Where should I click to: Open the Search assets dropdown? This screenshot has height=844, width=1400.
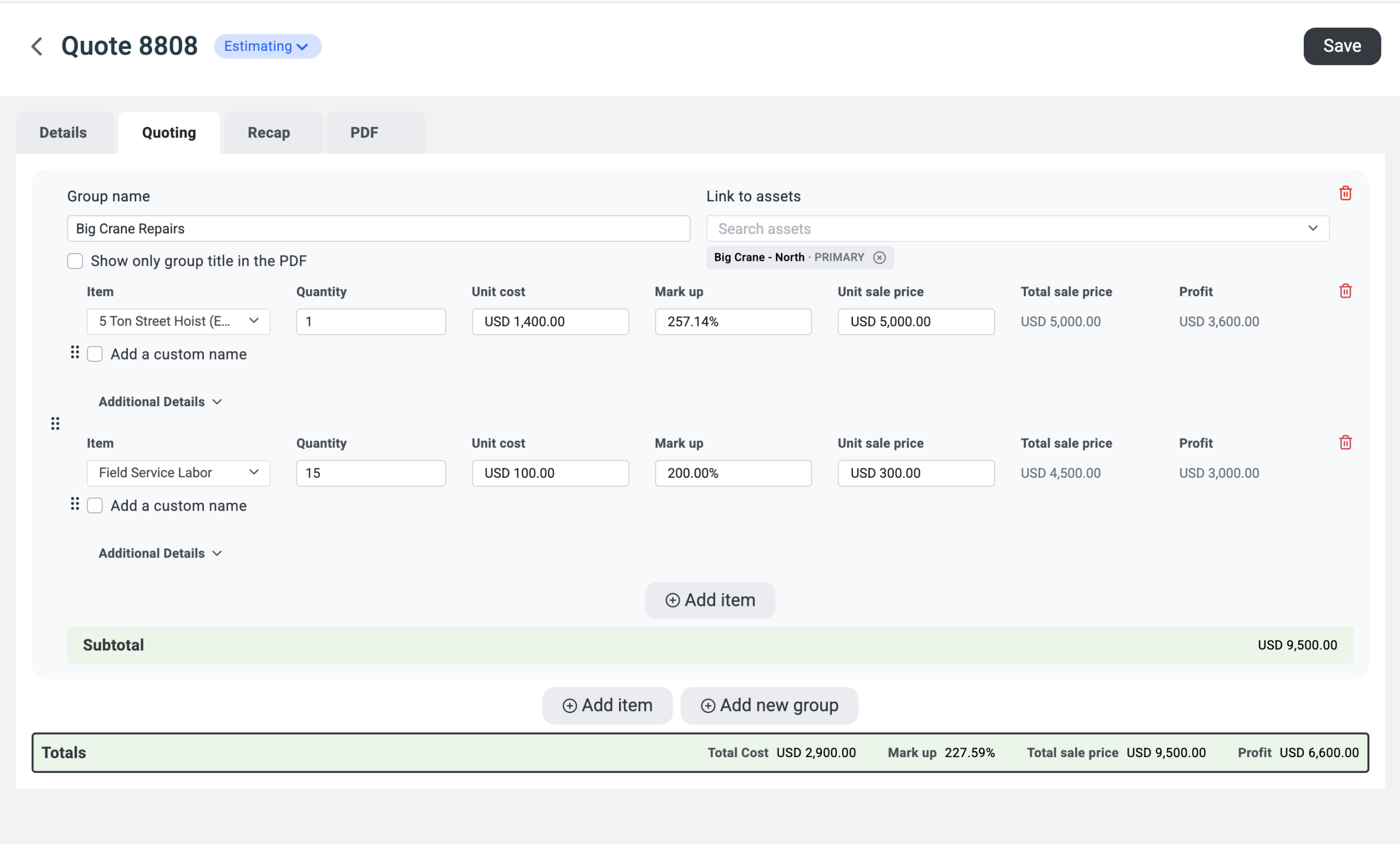(x=1017, y=228)
